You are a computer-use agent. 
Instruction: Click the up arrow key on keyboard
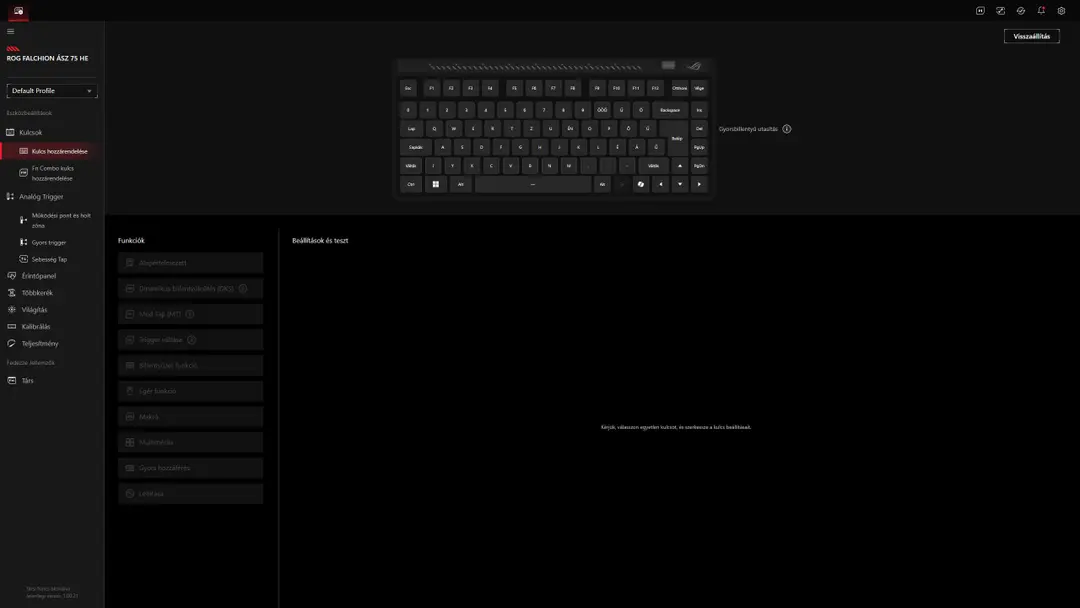680,166
